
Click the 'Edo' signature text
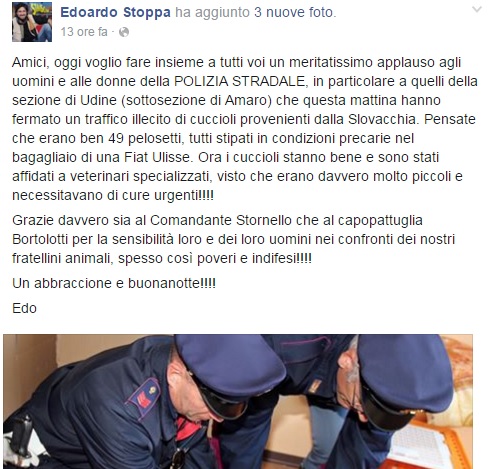pos(24,308)
